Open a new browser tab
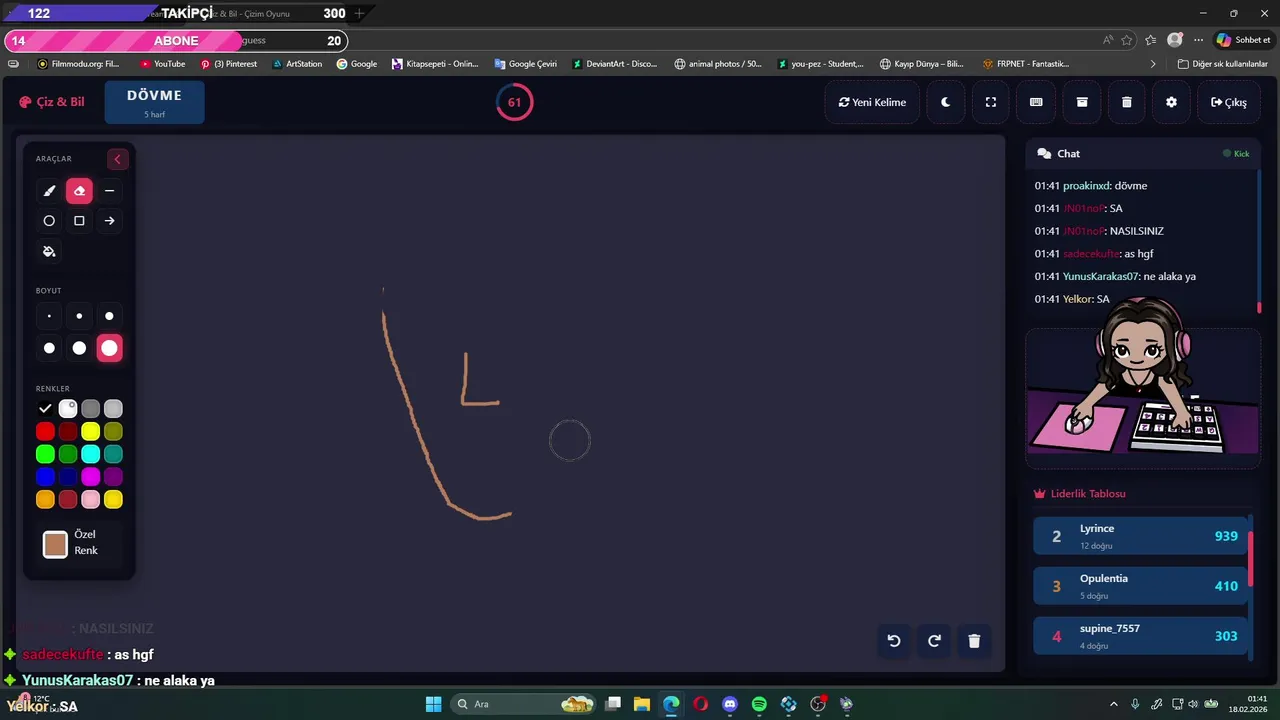The image size is (1280, 720). click(360, 13)
